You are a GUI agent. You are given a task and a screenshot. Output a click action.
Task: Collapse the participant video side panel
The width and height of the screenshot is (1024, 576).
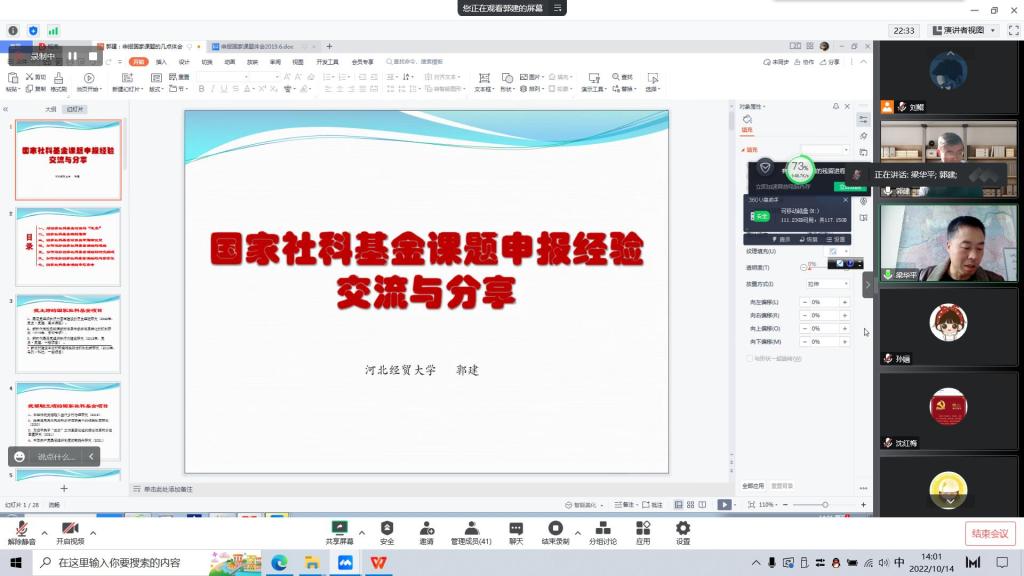pyautogui.click(x=868, y=284)
